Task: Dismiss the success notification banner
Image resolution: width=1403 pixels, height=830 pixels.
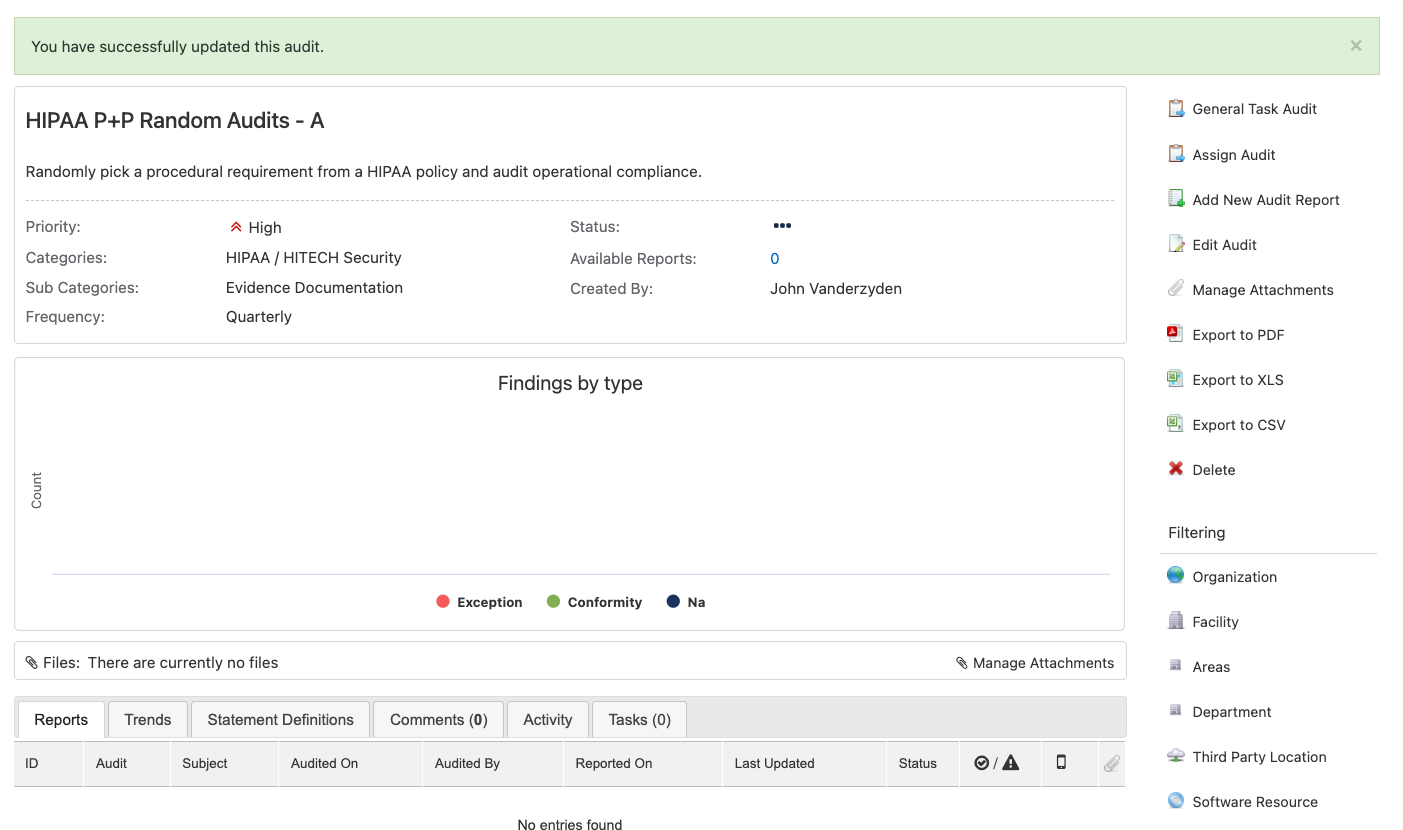Action: pyautogui.click(x=1356, y=46)
